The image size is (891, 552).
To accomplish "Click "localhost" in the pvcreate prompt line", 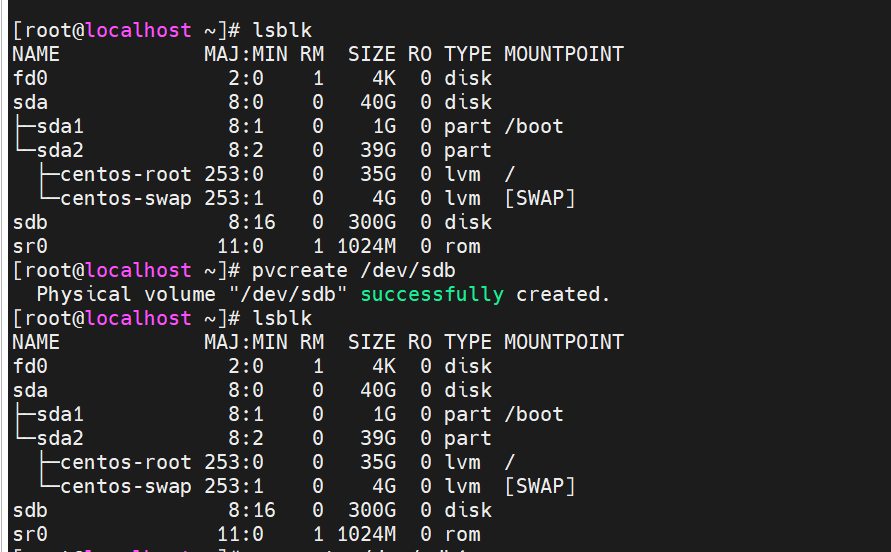I will 138,271.
